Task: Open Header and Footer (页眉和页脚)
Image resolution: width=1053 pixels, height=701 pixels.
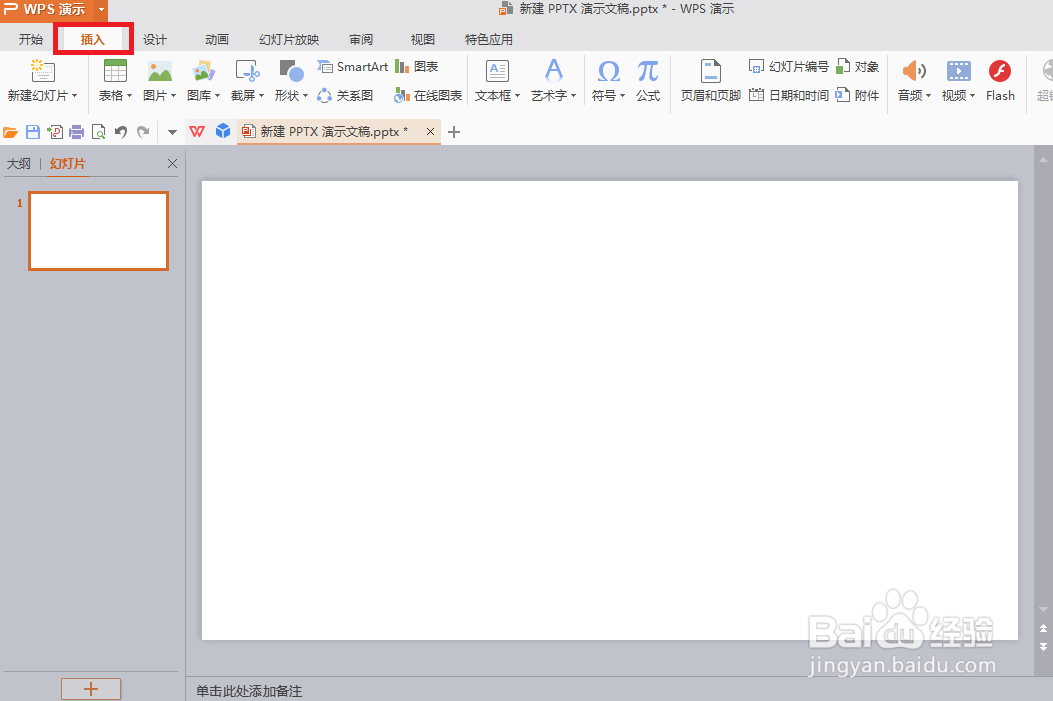Action: (x=711, y=80)
